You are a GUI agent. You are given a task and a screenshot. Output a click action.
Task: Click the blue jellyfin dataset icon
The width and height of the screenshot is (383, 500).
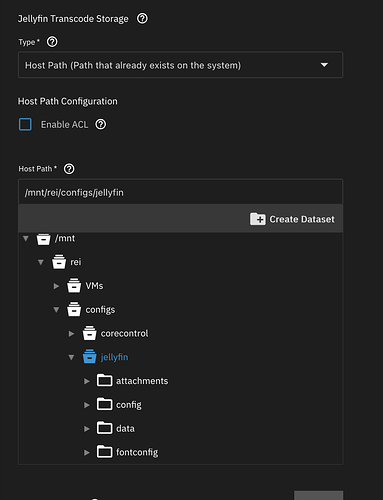click(89, 357)
